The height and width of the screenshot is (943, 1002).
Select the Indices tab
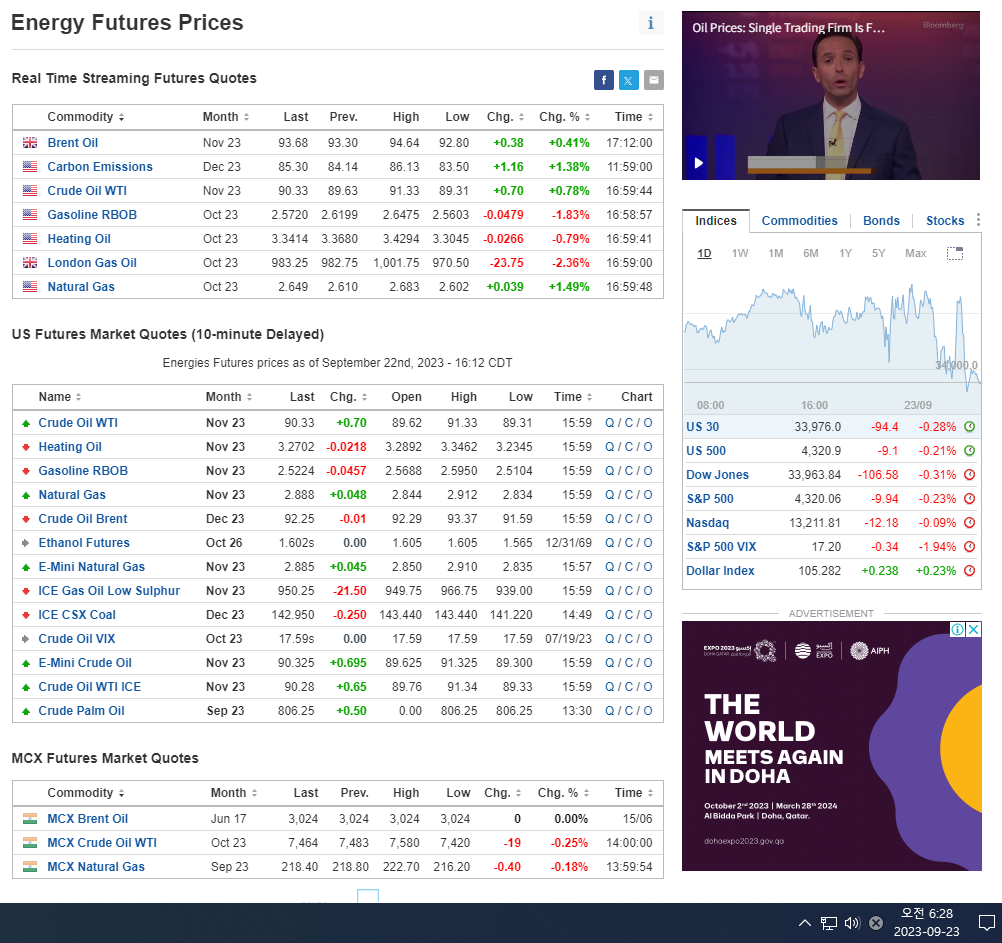[716, 220]
